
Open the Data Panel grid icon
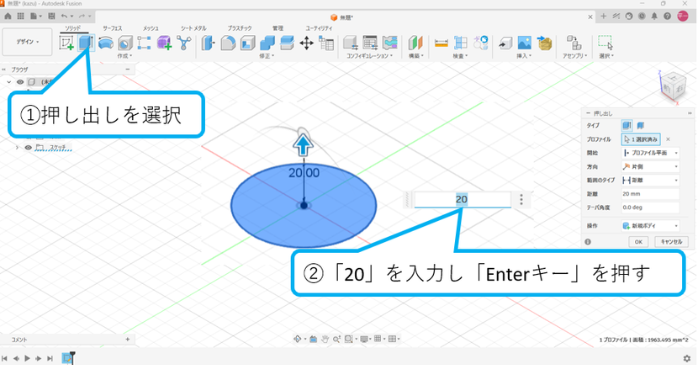pos(20,16)
